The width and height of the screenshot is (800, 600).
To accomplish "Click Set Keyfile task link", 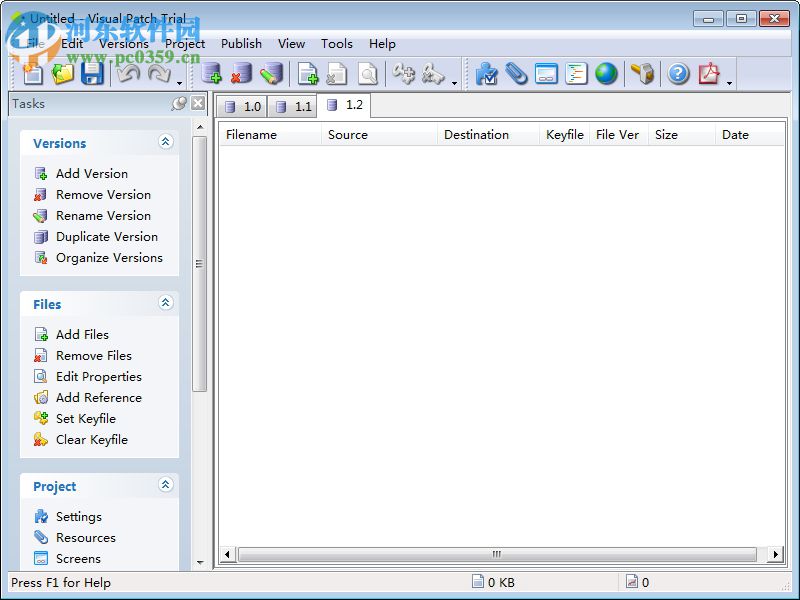I will [x=86, y=418].
